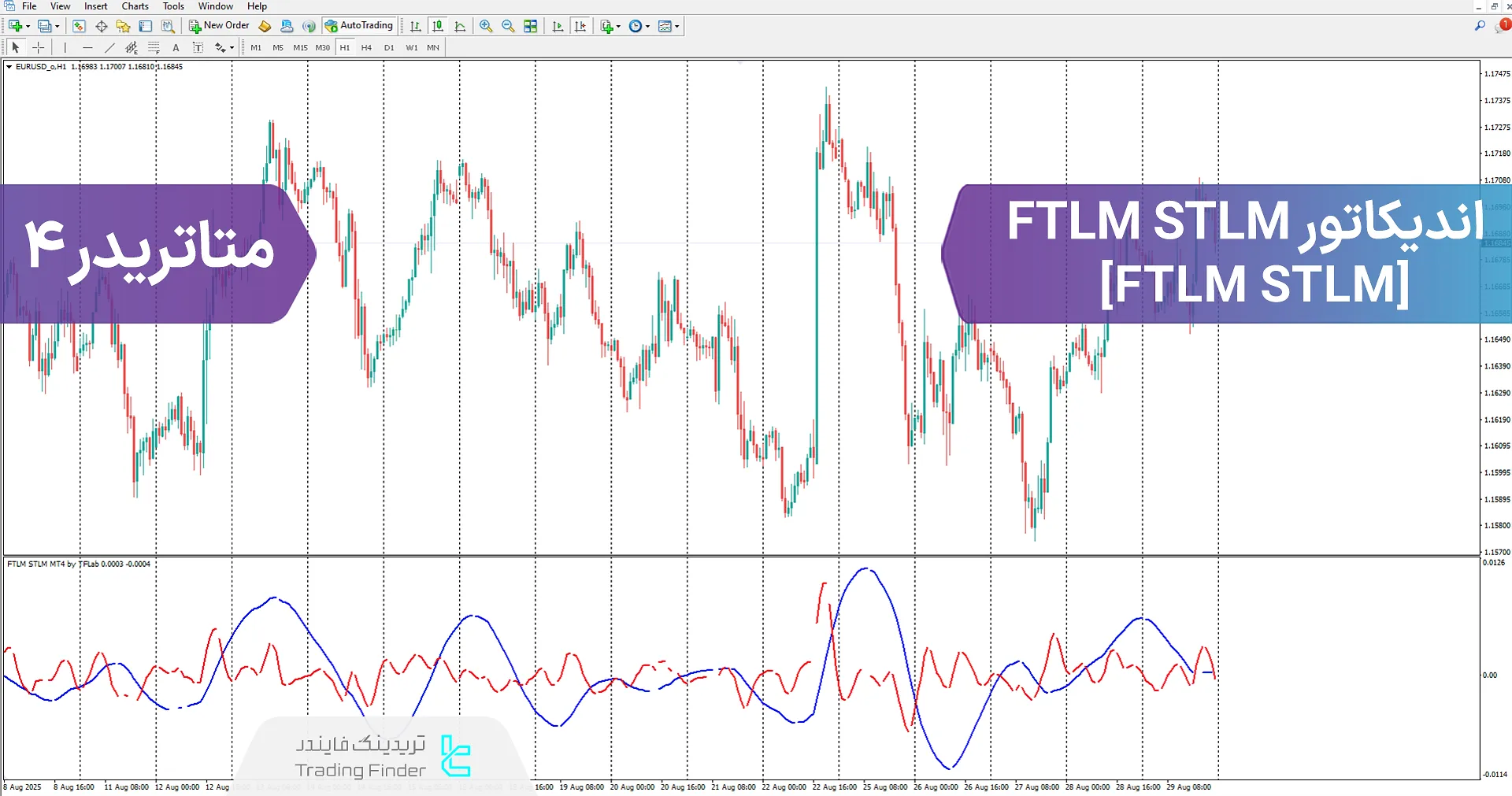Collapse the EURUSD_o chart header arrow
Screen dimensions: 1512x796
point(9,67)
